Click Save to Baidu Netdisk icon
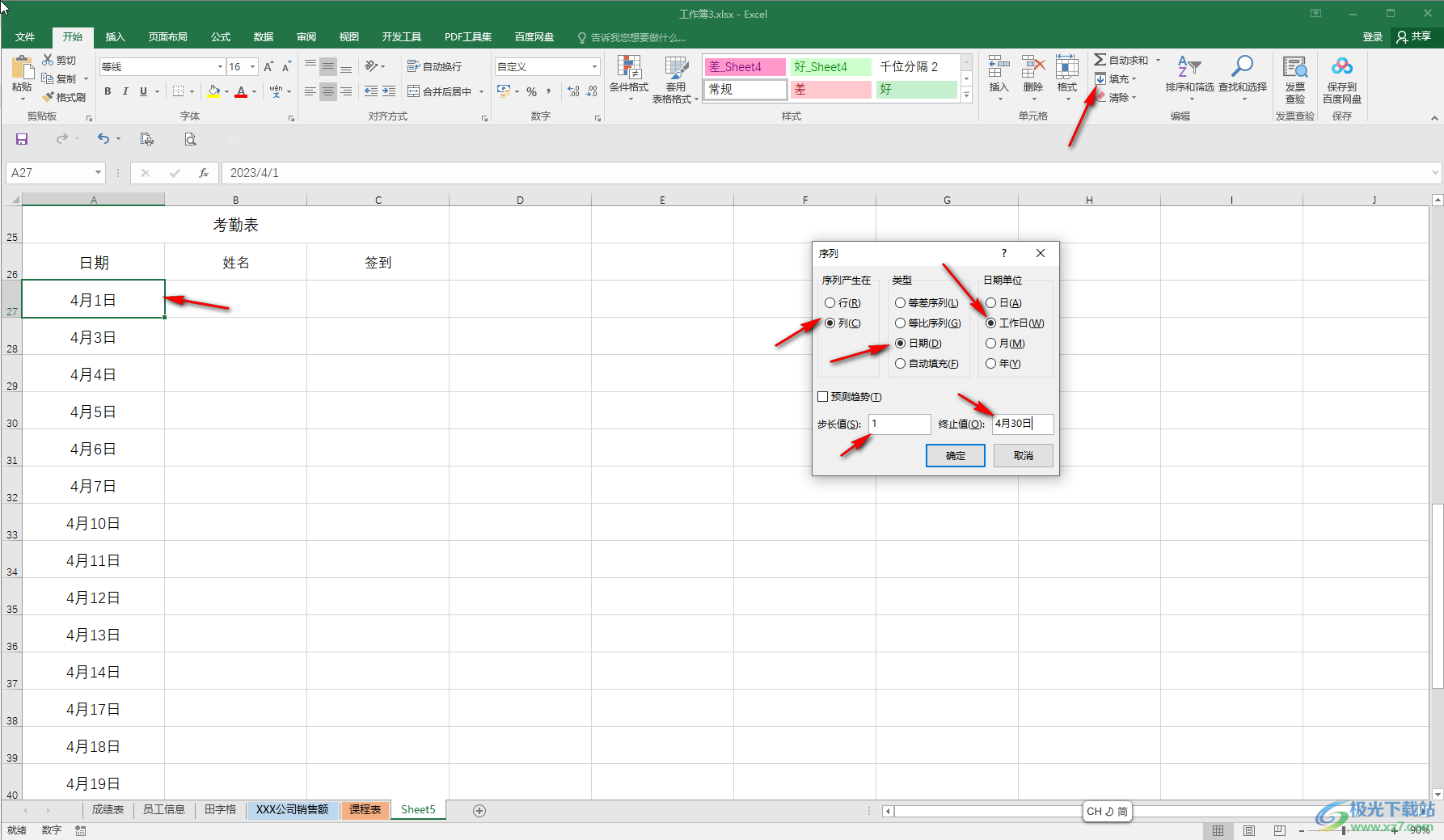The image size is (1444, 840). pyautogui.click(x=1342, y=66)
